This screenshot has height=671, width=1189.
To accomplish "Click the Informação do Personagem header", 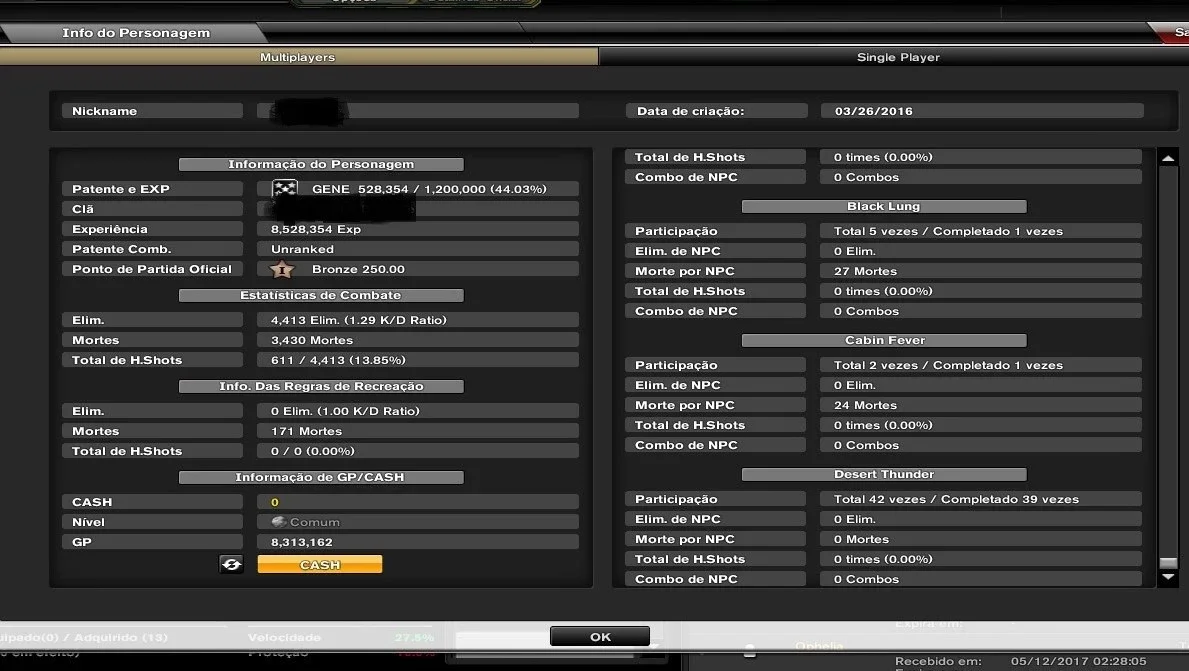I will coord(321,165).
